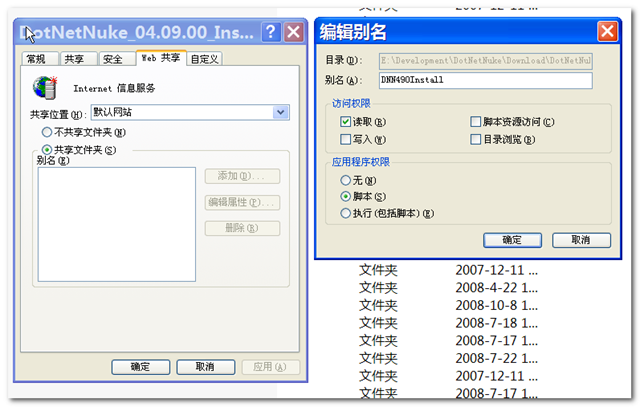The height and width of the screenshot is (407, 640).
Task: Click the date 2008-7-18 in file list
Action: [496, 323]
